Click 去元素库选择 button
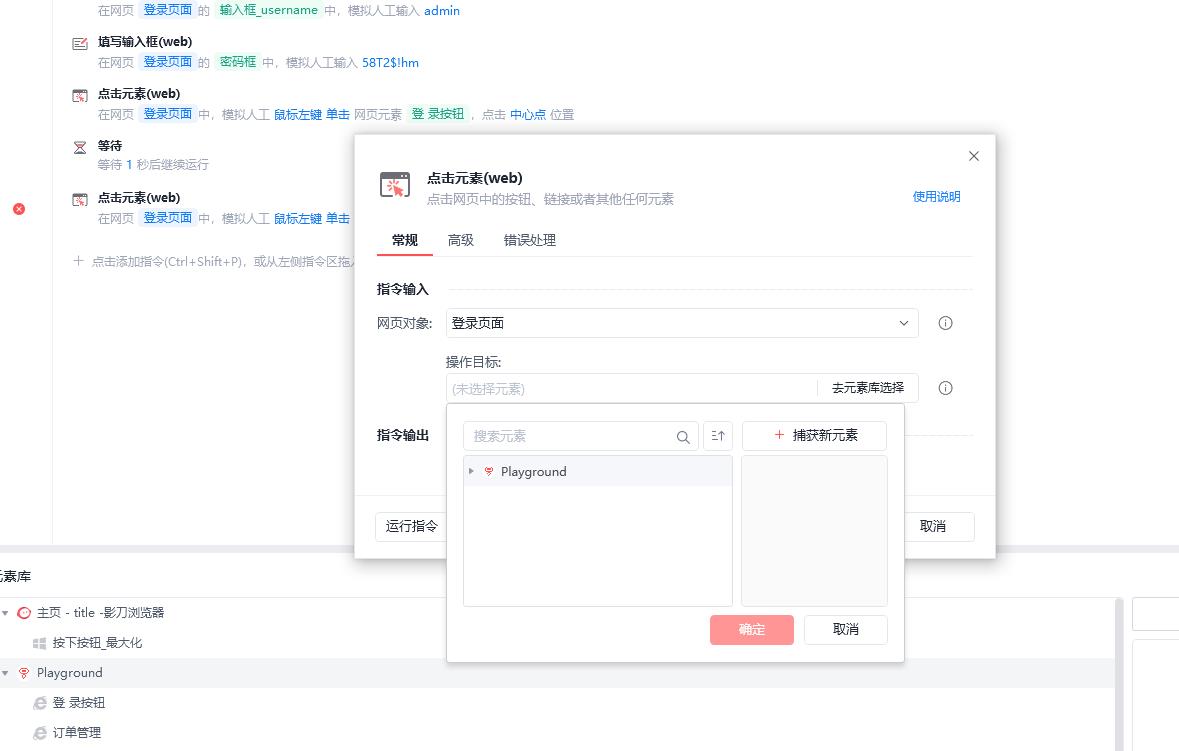1179x751 pixels. point(868,388)
